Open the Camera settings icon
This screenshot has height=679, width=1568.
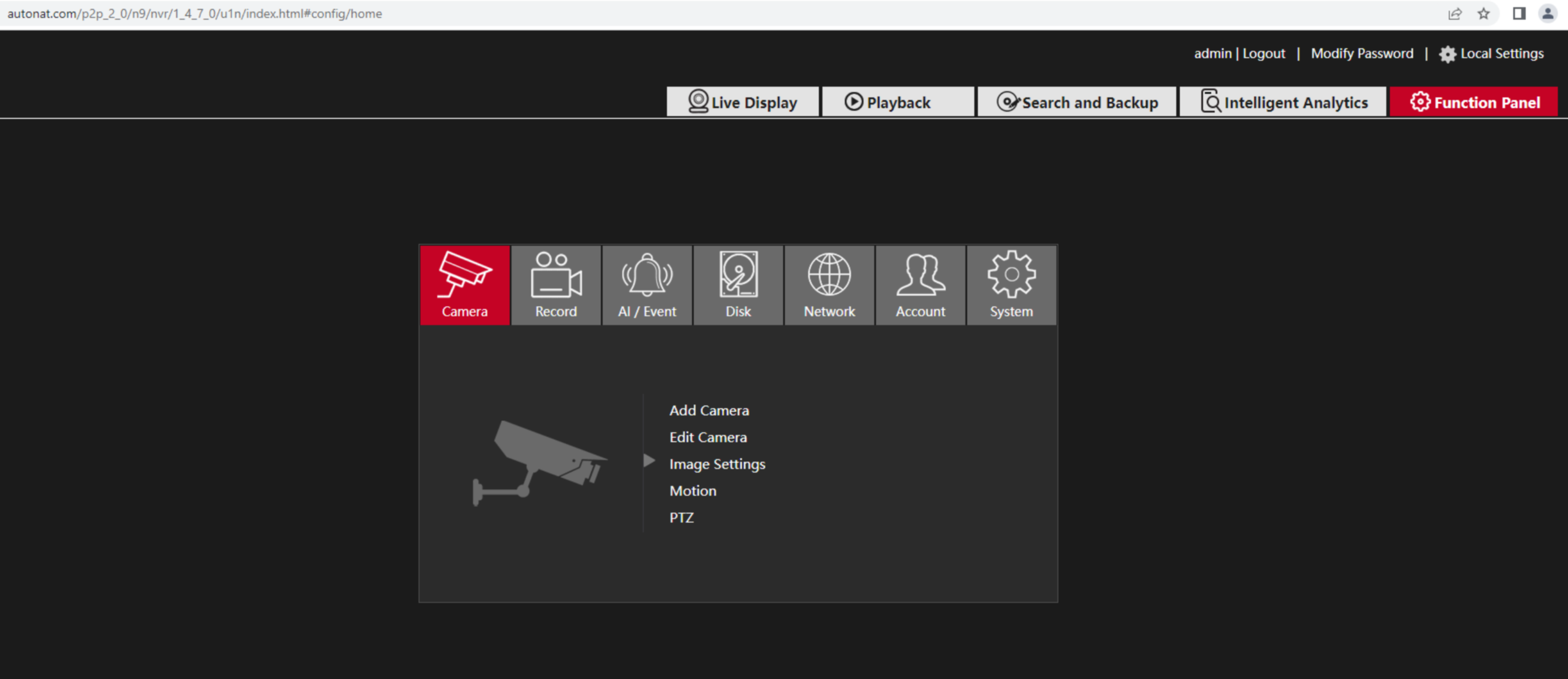(465, 284)
